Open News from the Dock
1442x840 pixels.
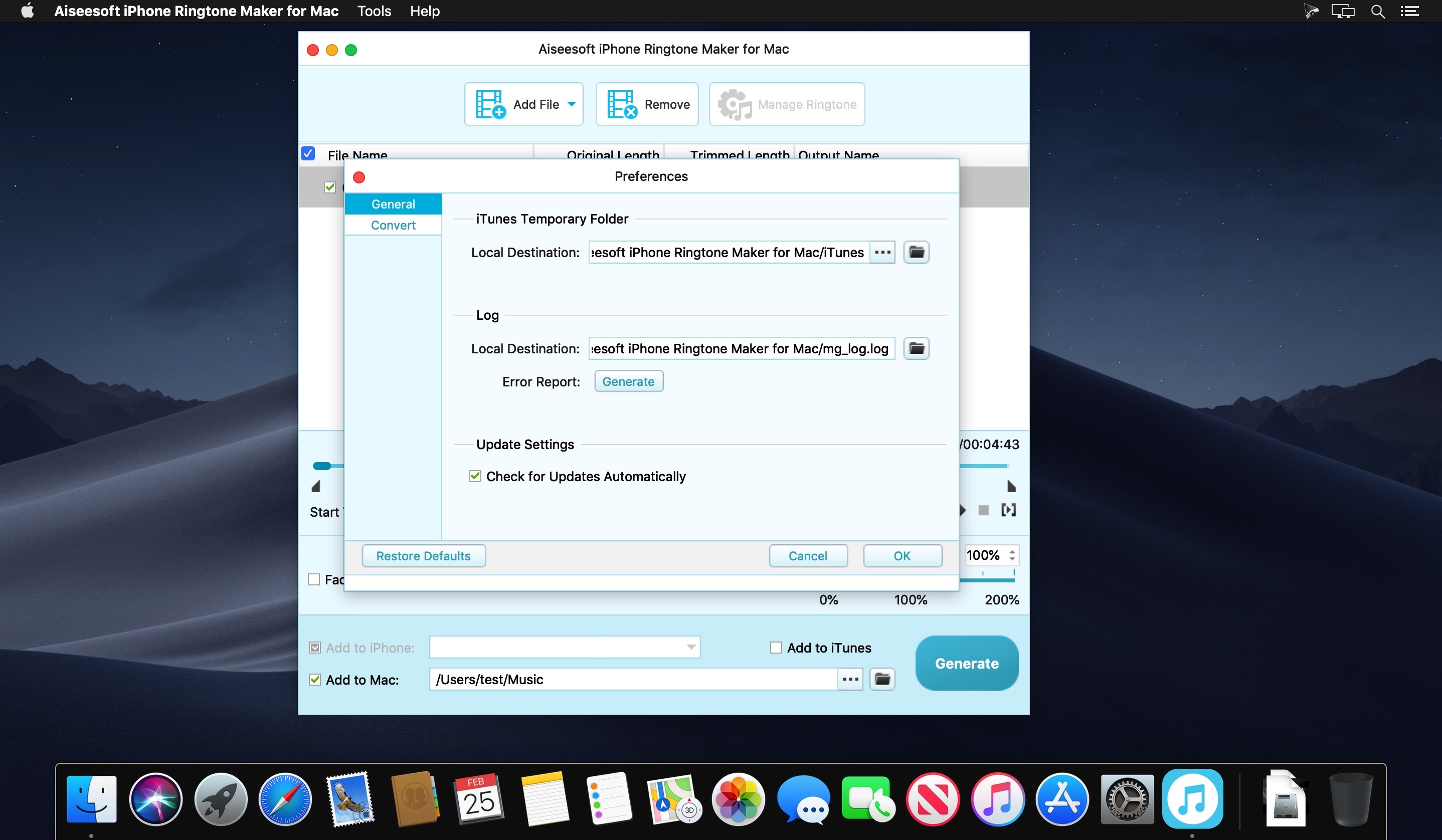click(x=933, y=799)
